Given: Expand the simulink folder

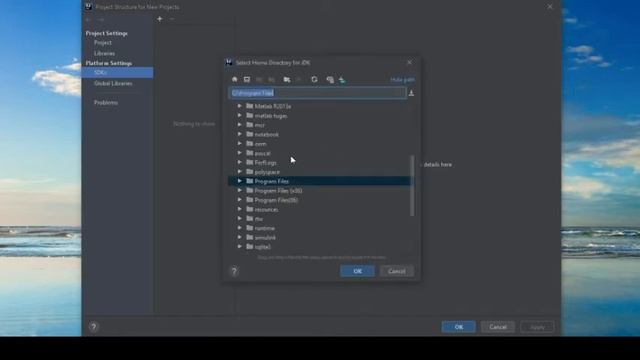Looking at the screenshot, I should click(240, 238).
